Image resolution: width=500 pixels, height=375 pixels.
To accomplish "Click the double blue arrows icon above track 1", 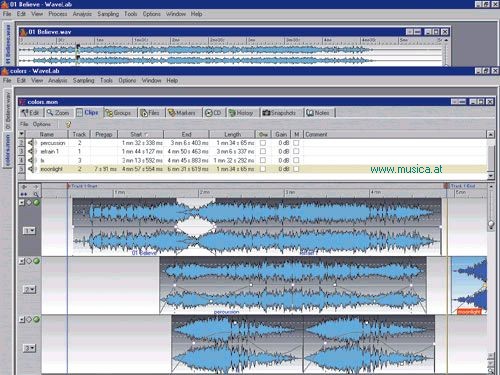I will click(x=24, y=194).
